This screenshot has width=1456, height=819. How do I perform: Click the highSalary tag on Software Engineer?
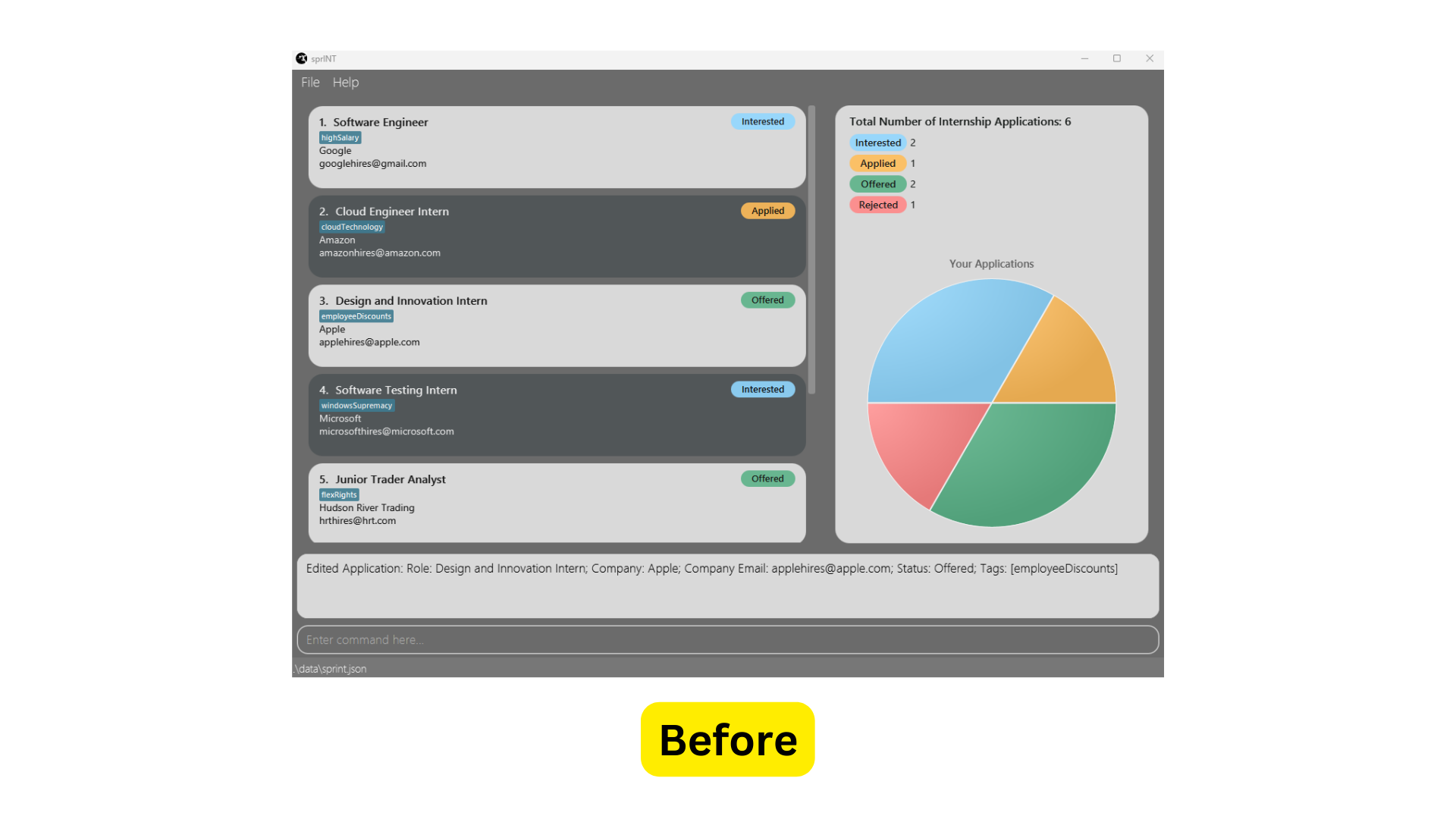(x=339, y=137)
